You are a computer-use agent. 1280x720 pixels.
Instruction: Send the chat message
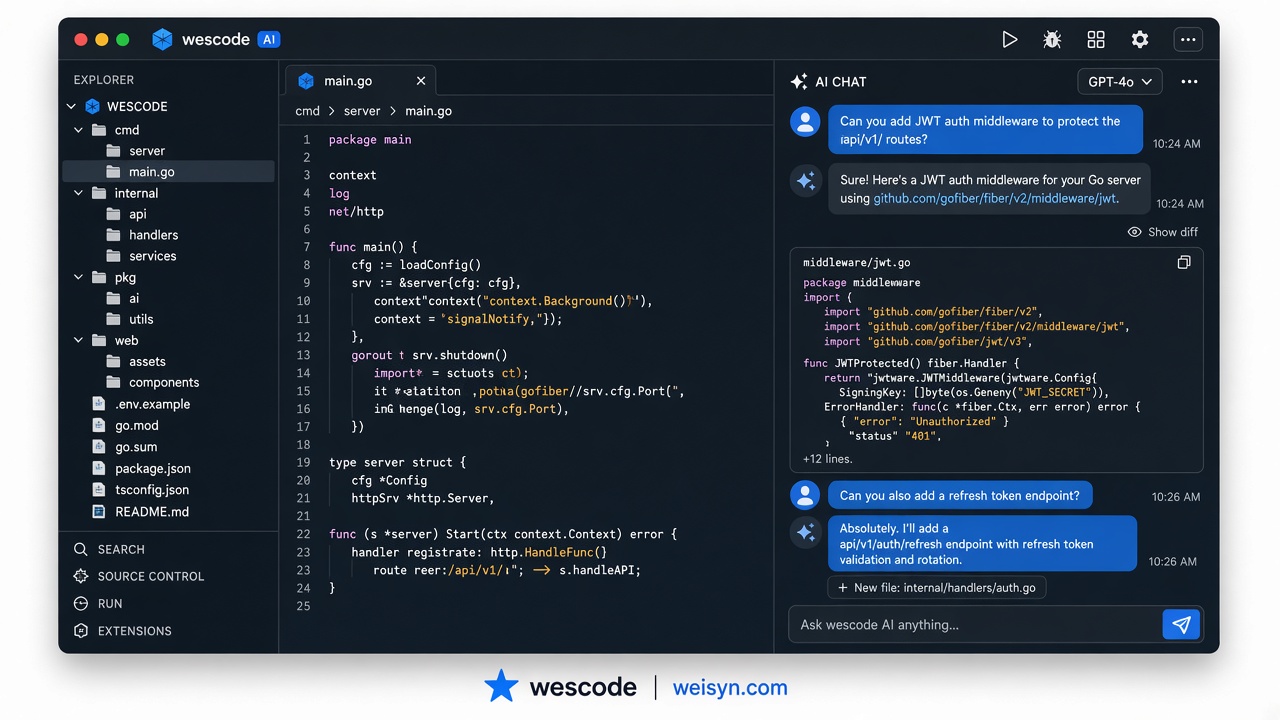tap(1181, 625)
